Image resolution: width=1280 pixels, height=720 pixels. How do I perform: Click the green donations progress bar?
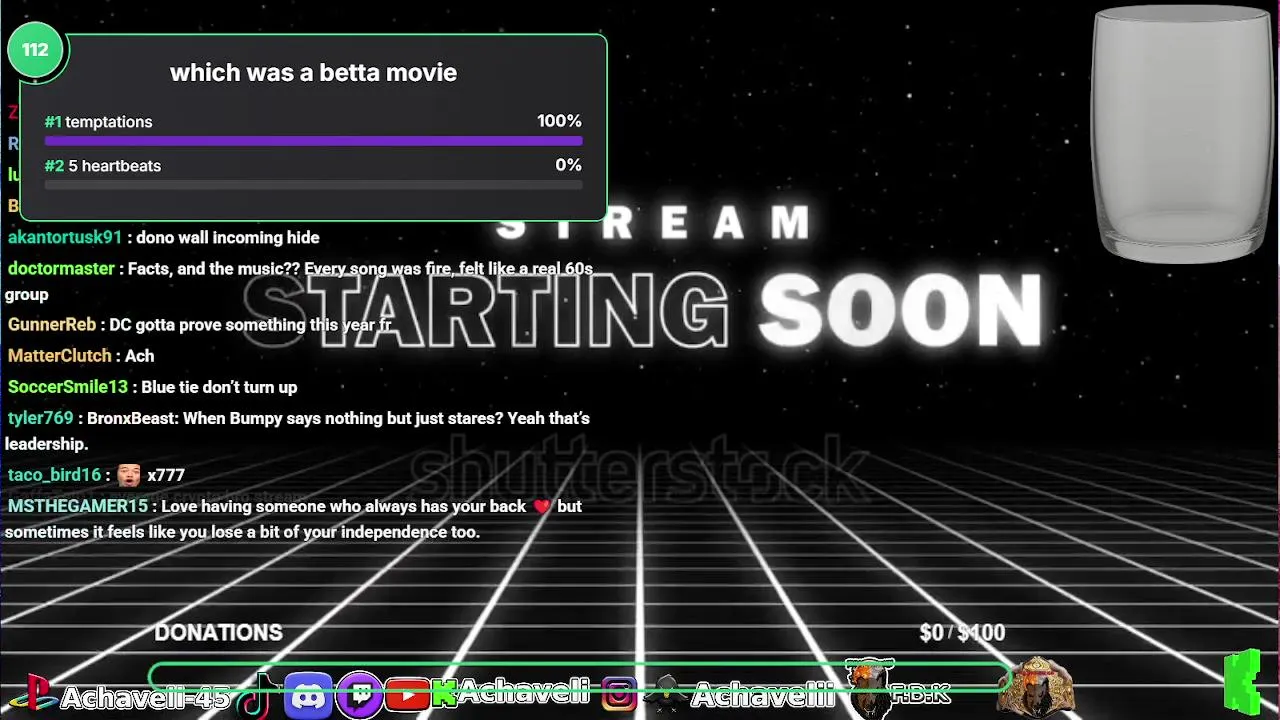(x=580, y=676)
